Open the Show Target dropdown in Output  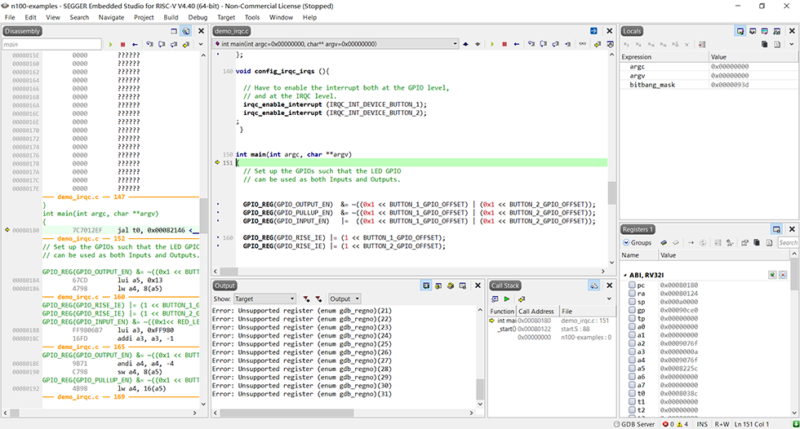[x=265, y=299]
